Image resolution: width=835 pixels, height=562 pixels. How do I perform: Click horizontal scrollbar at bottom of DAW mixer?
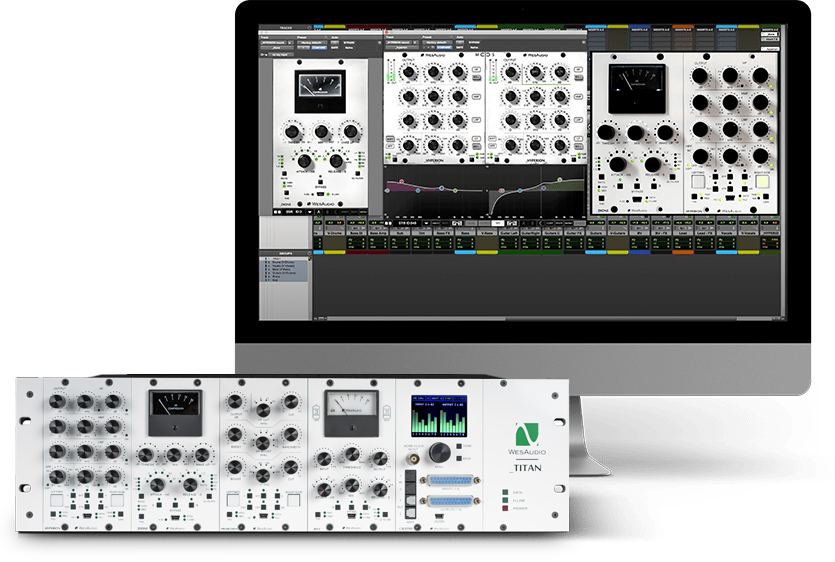tap(549, 319)
